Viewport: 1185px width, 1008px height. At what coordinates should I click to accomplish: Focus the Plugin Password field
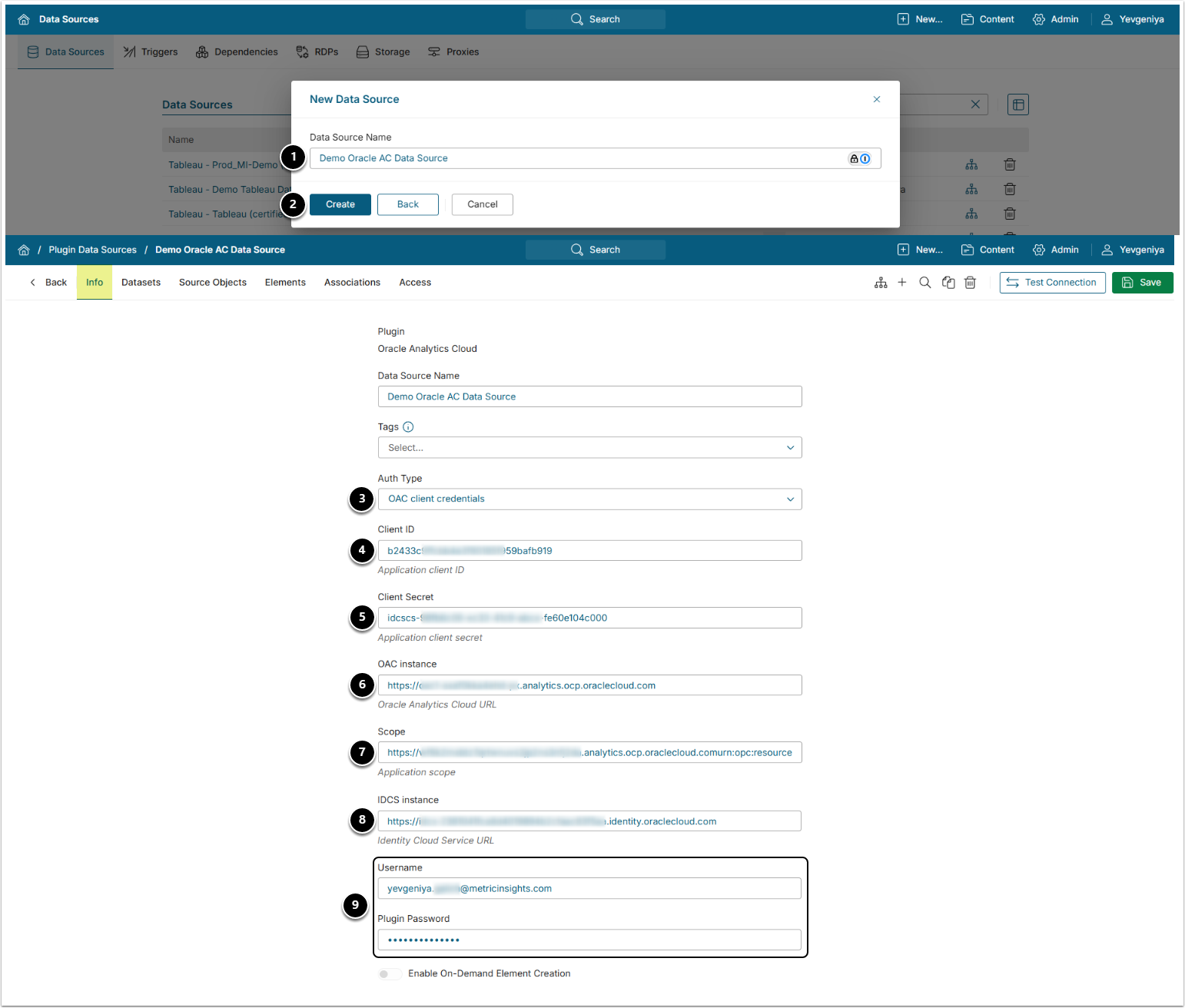[589, 940]
